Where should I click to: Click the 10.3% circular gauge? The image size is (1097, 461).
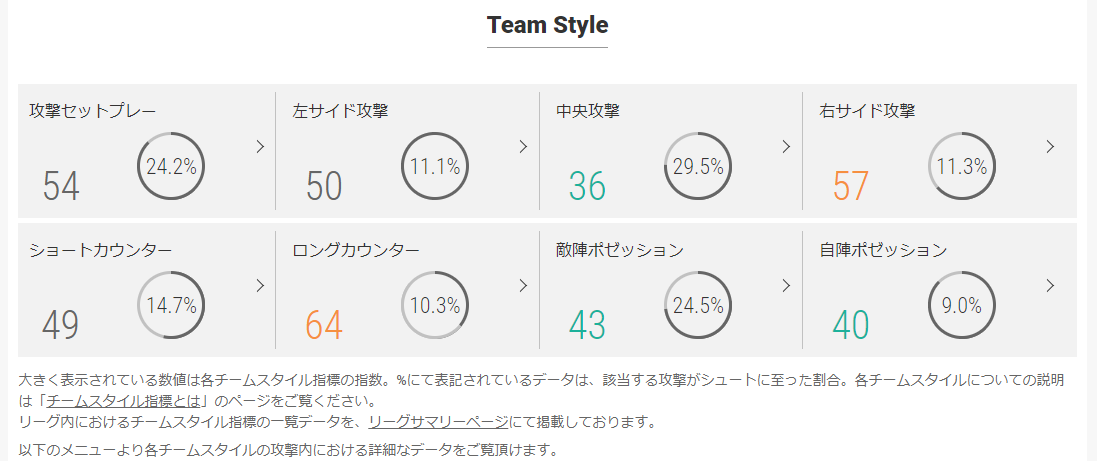point(434,305)
